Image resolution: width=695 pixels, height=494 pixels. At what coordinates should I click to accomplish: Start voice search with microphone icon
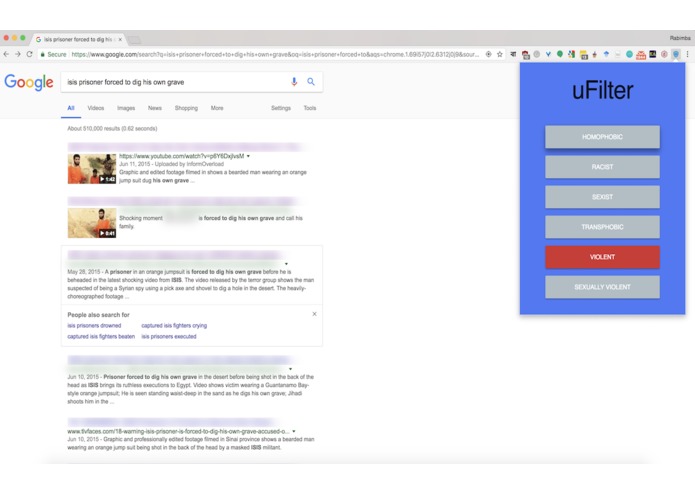pos(294,82)
